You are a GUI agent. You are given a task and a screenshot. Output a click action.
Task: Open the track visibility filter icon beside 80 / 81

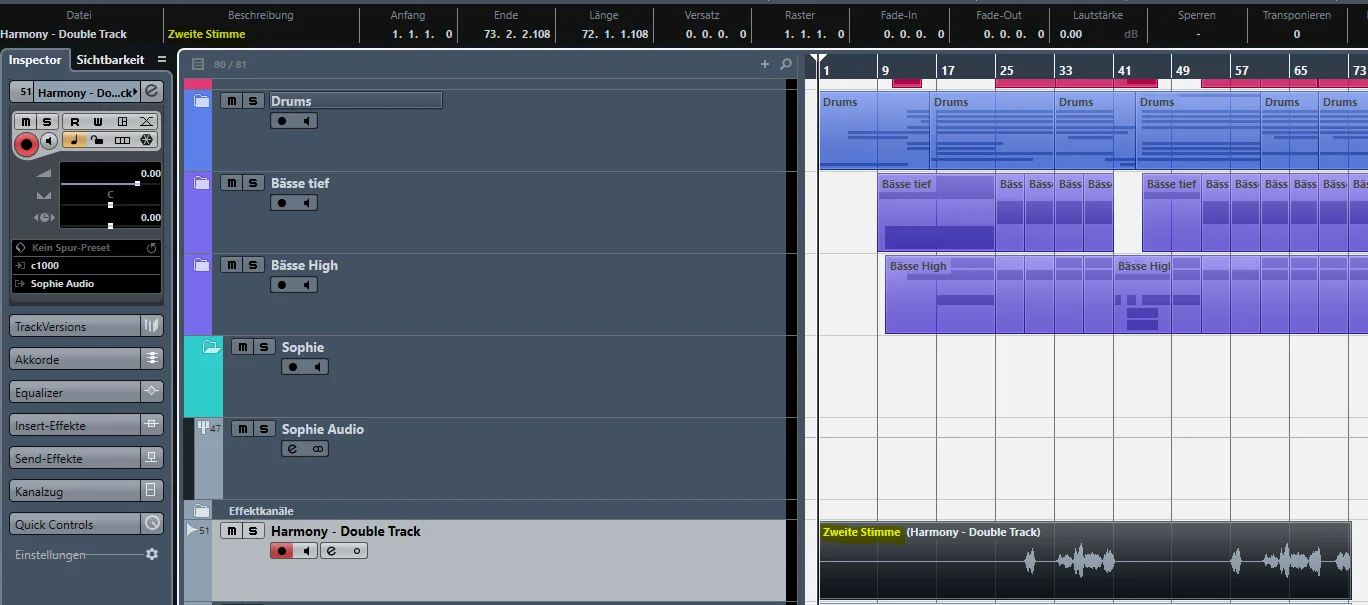pyautogui.click(x=198, y=64)
